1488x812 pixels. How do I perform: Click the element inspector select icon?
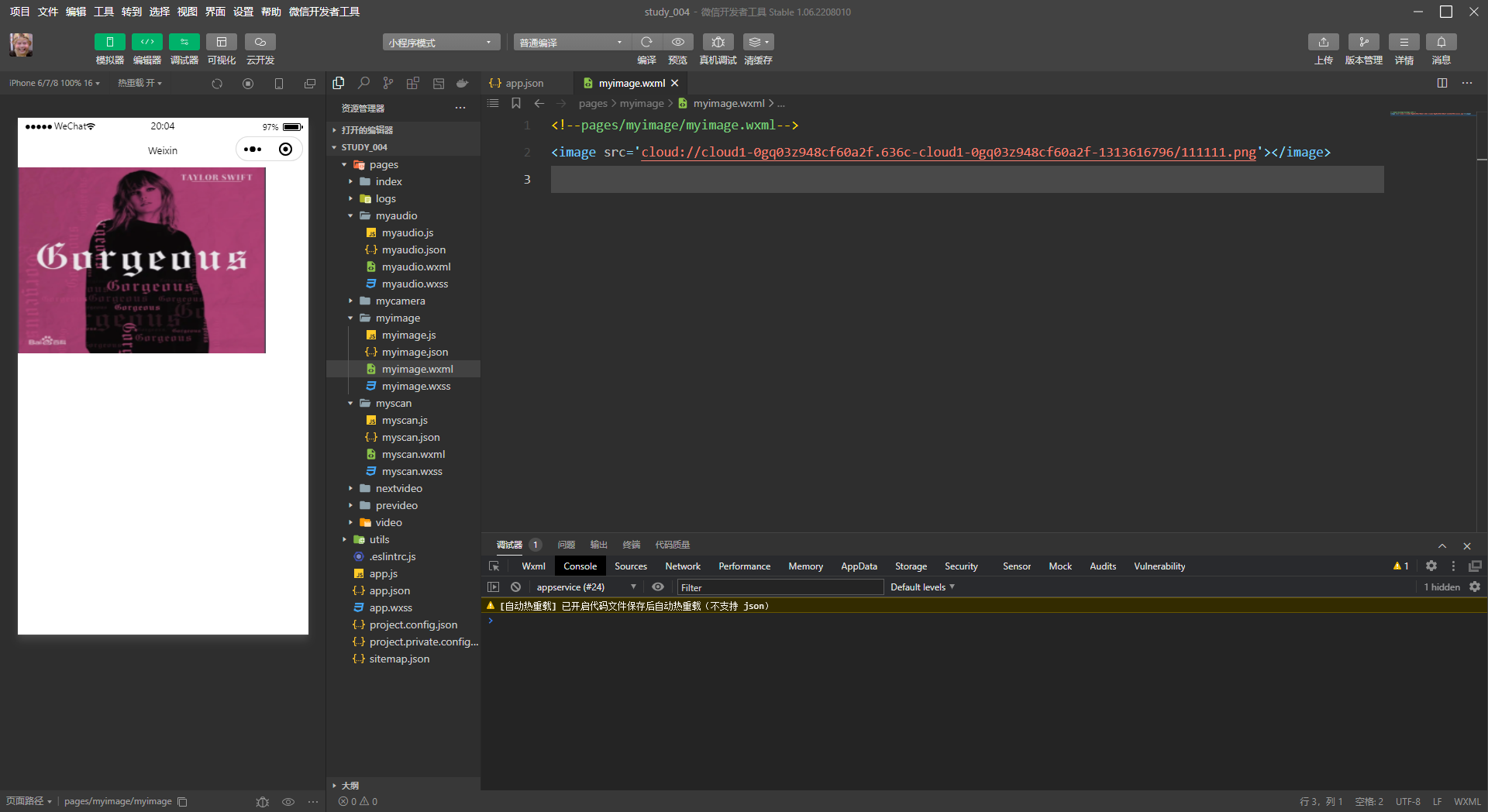tap(494, 566)
